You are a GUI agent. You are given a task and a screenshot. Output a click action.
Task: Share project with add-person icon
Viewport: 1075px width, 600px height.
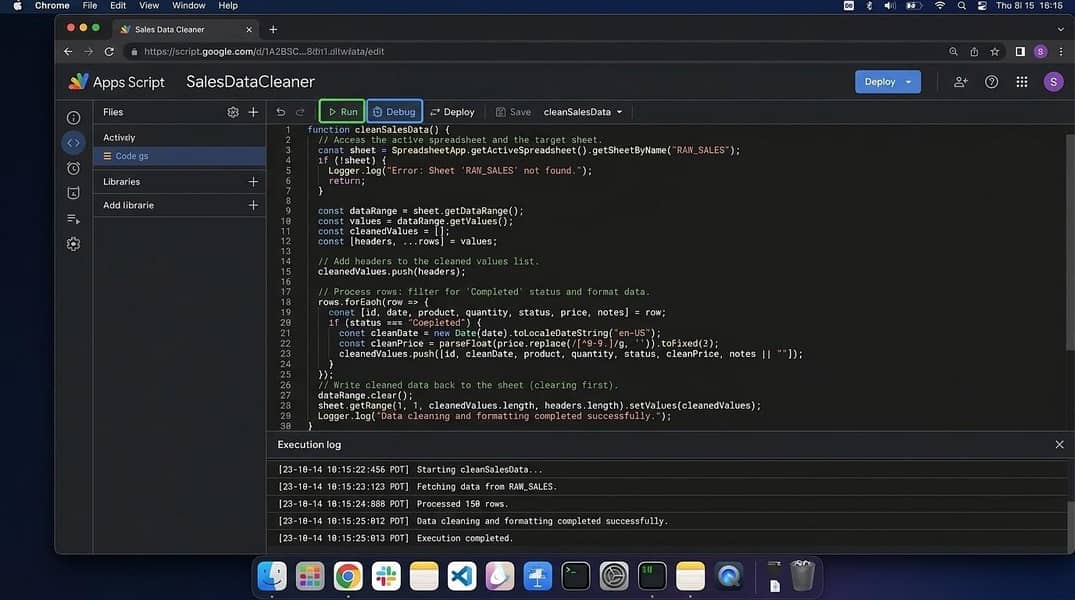click(x=961, y=82)
